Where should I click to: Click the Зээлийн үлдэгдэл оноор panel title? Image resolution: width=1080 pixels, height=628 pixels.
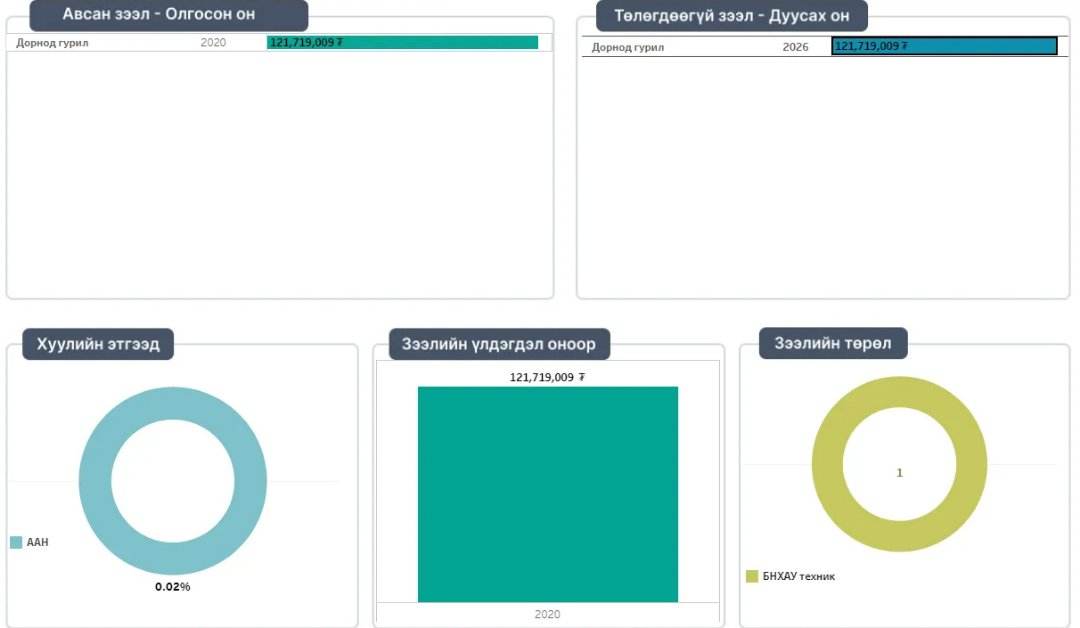[x=498, y=344]
